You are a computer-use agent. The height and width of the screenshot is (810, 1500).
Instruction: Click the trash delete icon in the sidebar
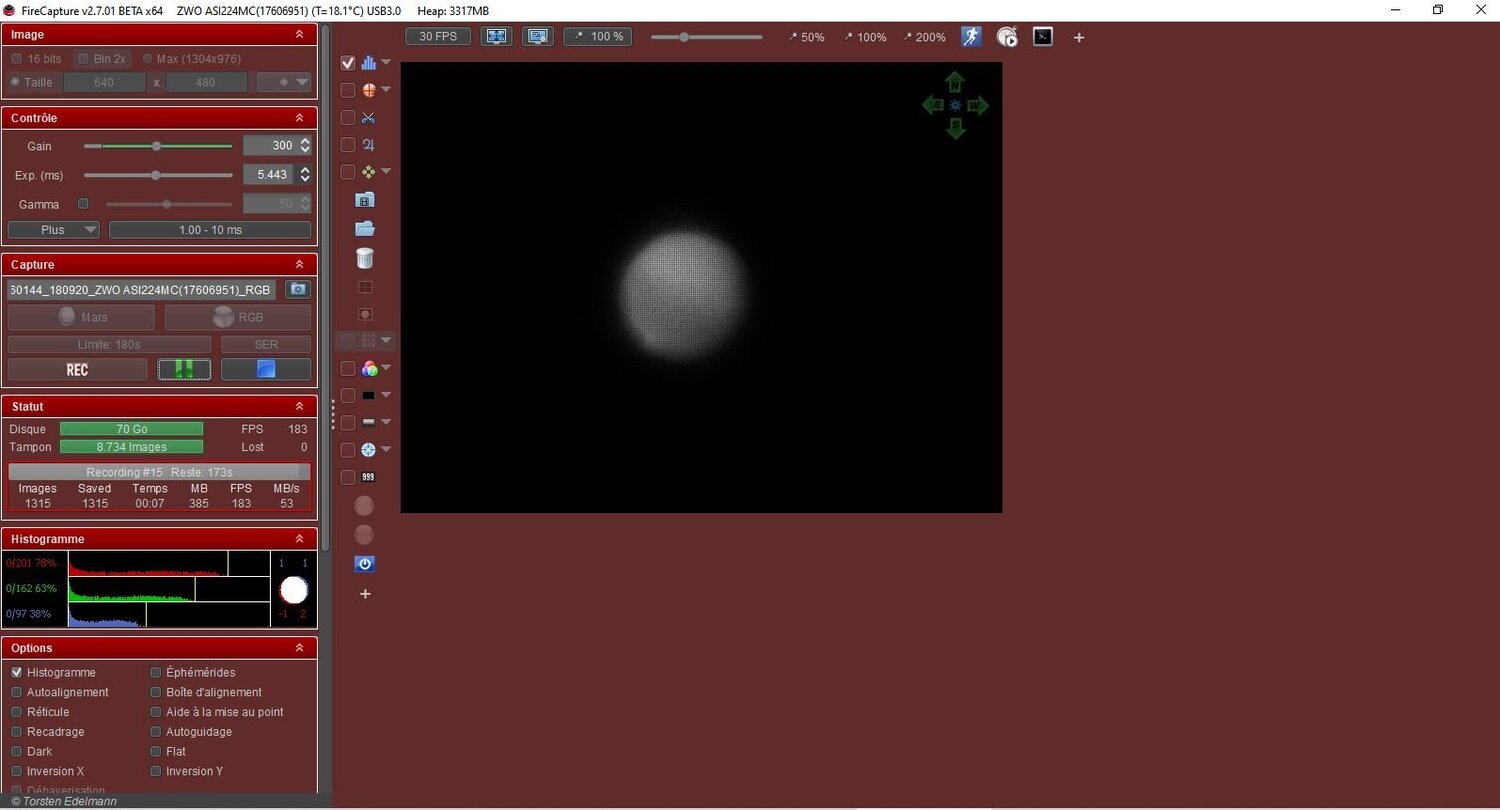tap(364, 258)
